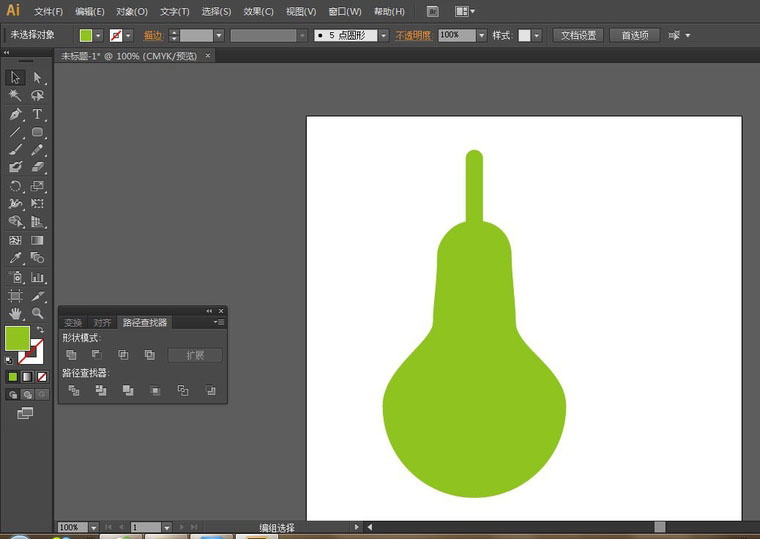760x539 pixels.
Task: Open the zoom level dropdown at bottom
Action: click(94, 527)
